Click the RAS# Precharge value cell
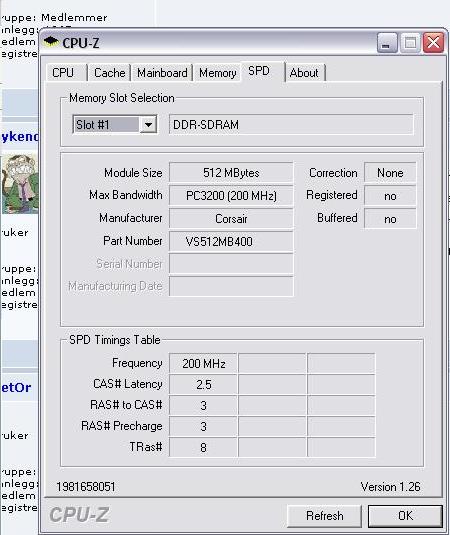The width and height of the screenshot is (450, 535). 203,426
